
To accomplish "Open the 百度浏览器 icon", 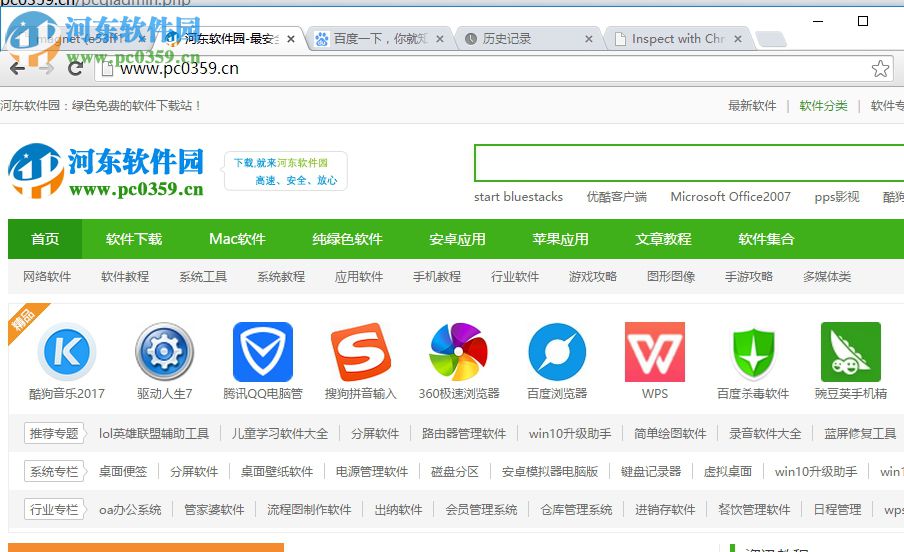I will [x=557, y=351].
